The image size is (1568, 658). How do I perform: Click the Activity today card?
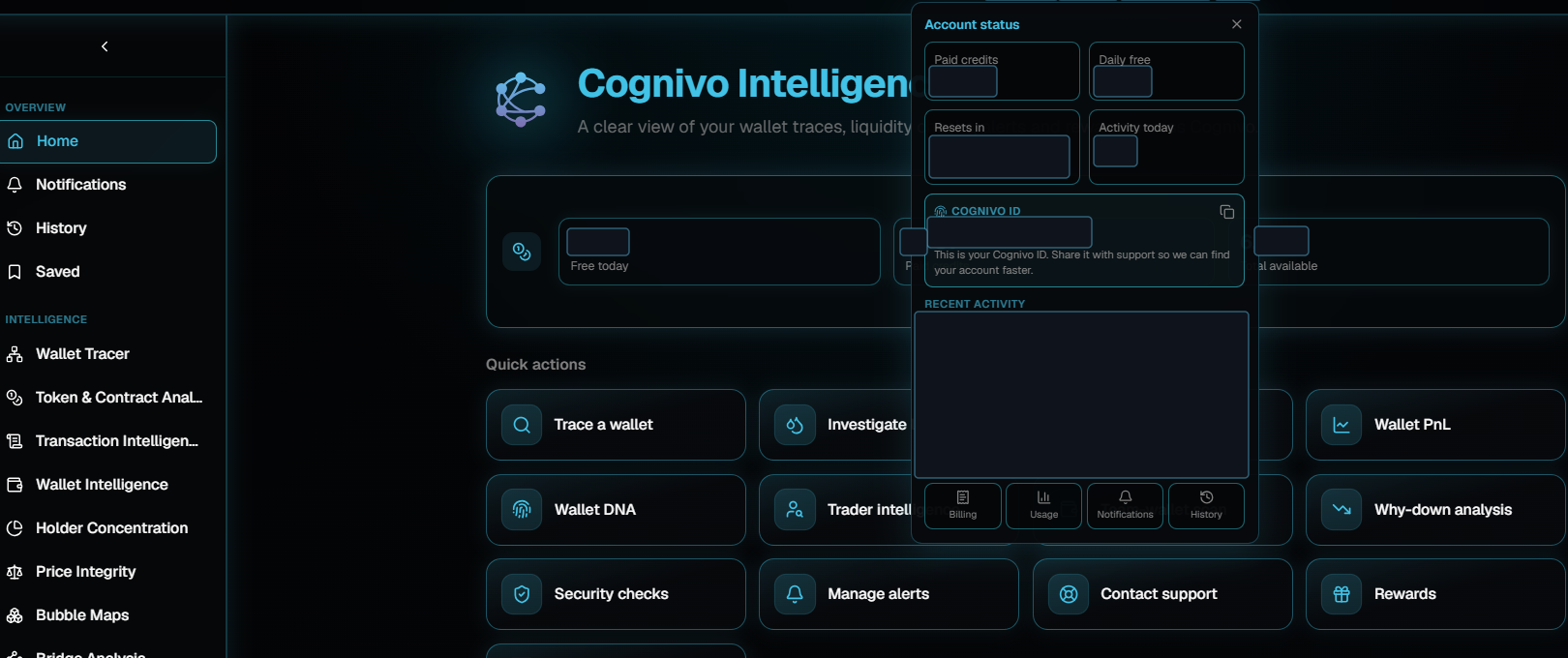coord(1166,147)
